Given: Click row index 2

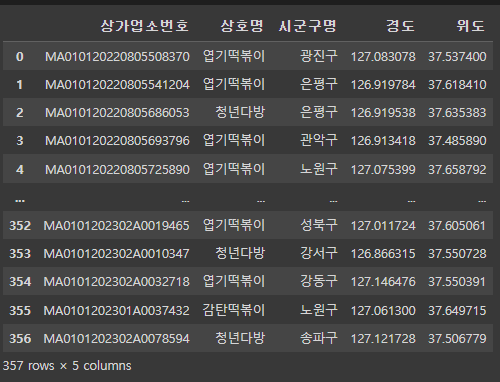Looking at the screenshot, I should tap(20, 112).
